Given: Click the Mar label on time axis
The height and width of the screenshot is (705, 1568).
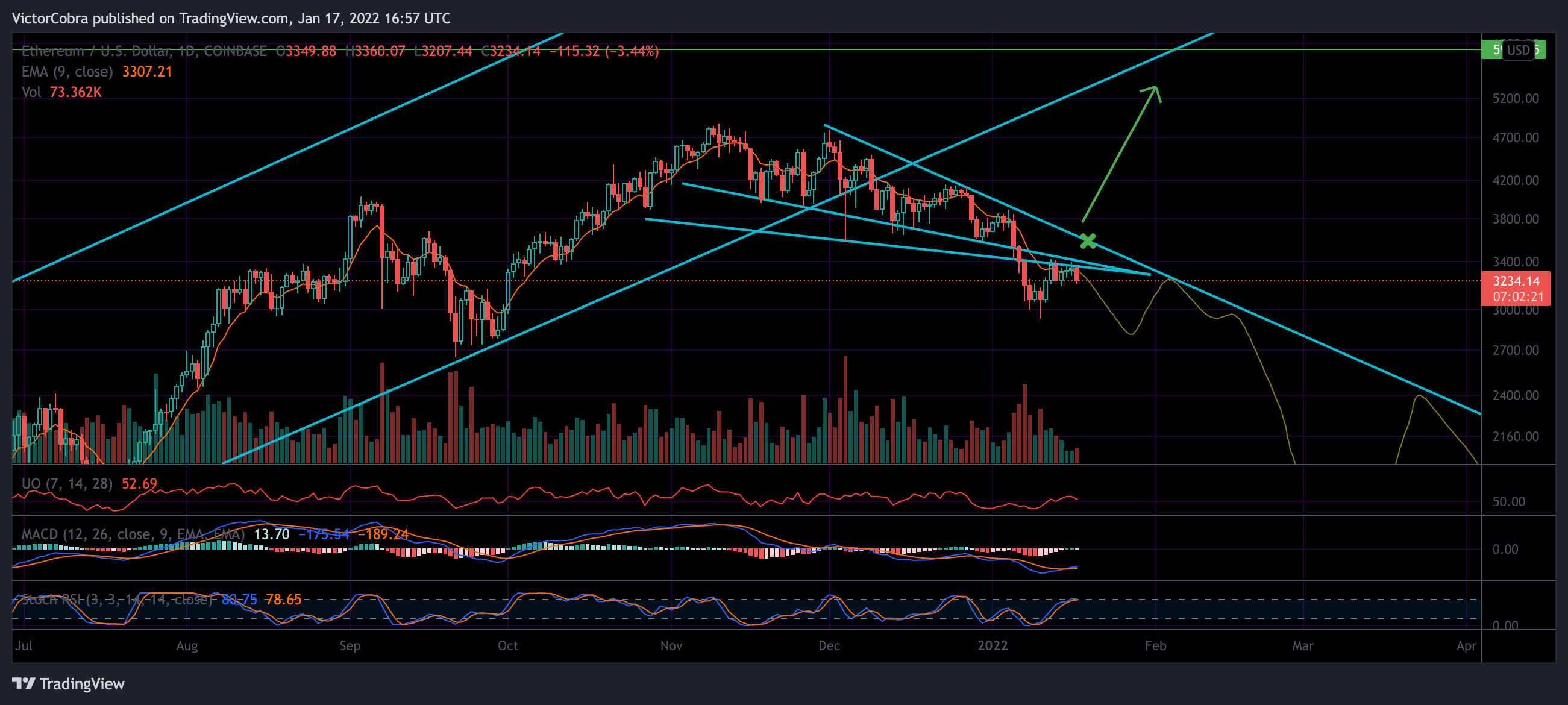Looking at the screenshot, I should 1303,645.
